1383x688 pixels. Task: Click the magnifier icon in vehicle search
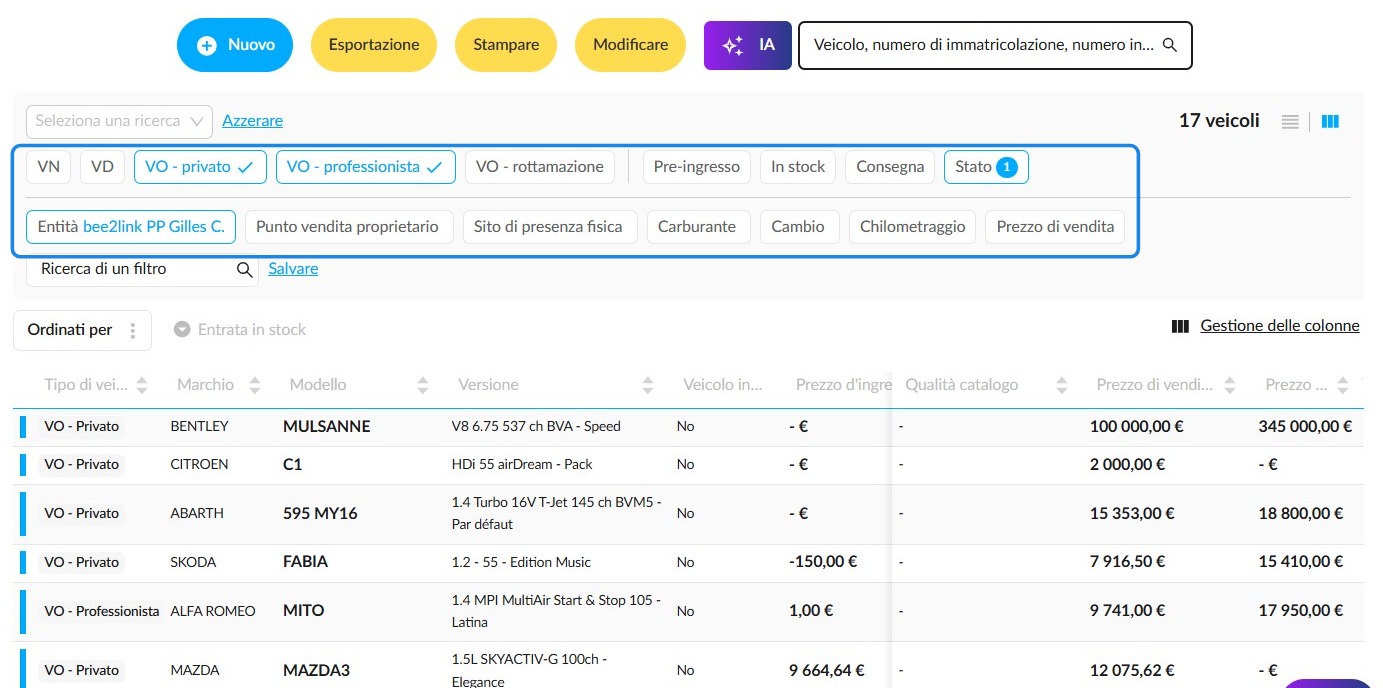1170,45
